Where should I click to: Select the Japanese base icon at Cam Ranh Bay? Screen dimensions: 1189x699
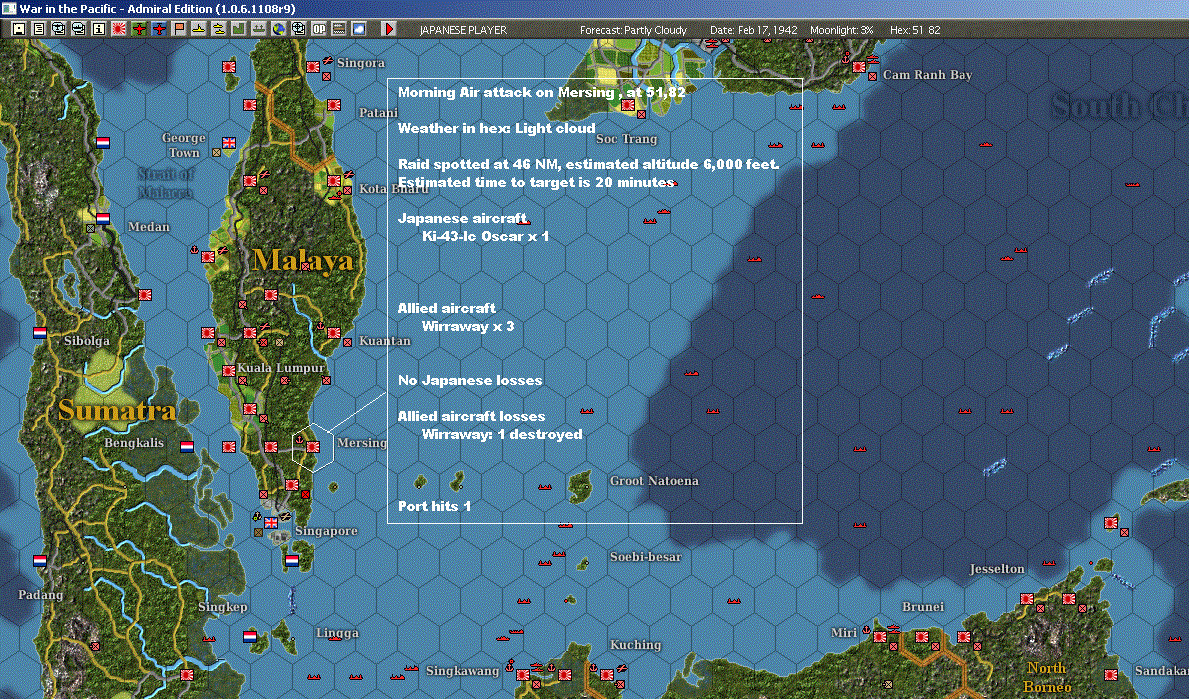[x=859, y=67]
